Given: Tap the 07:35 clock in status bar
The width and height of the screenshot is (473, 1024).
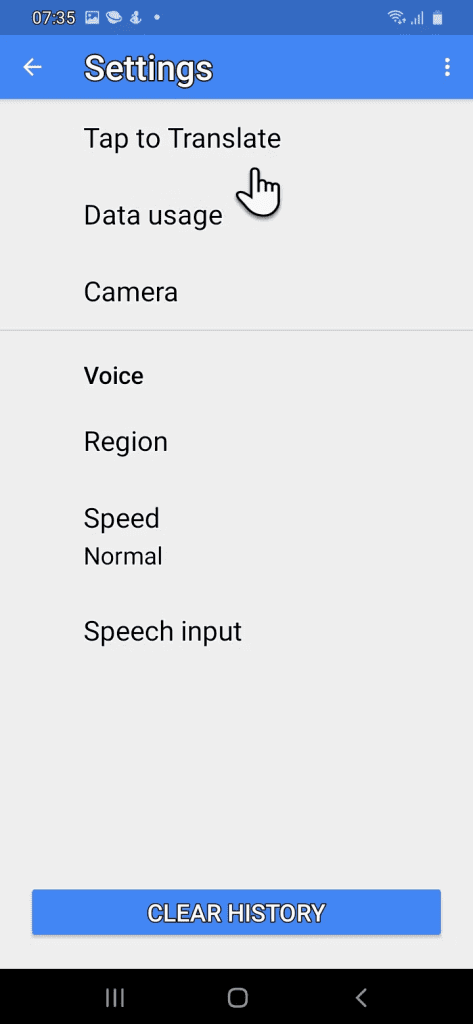Looking at the screenshot, I should coord(54,18).
